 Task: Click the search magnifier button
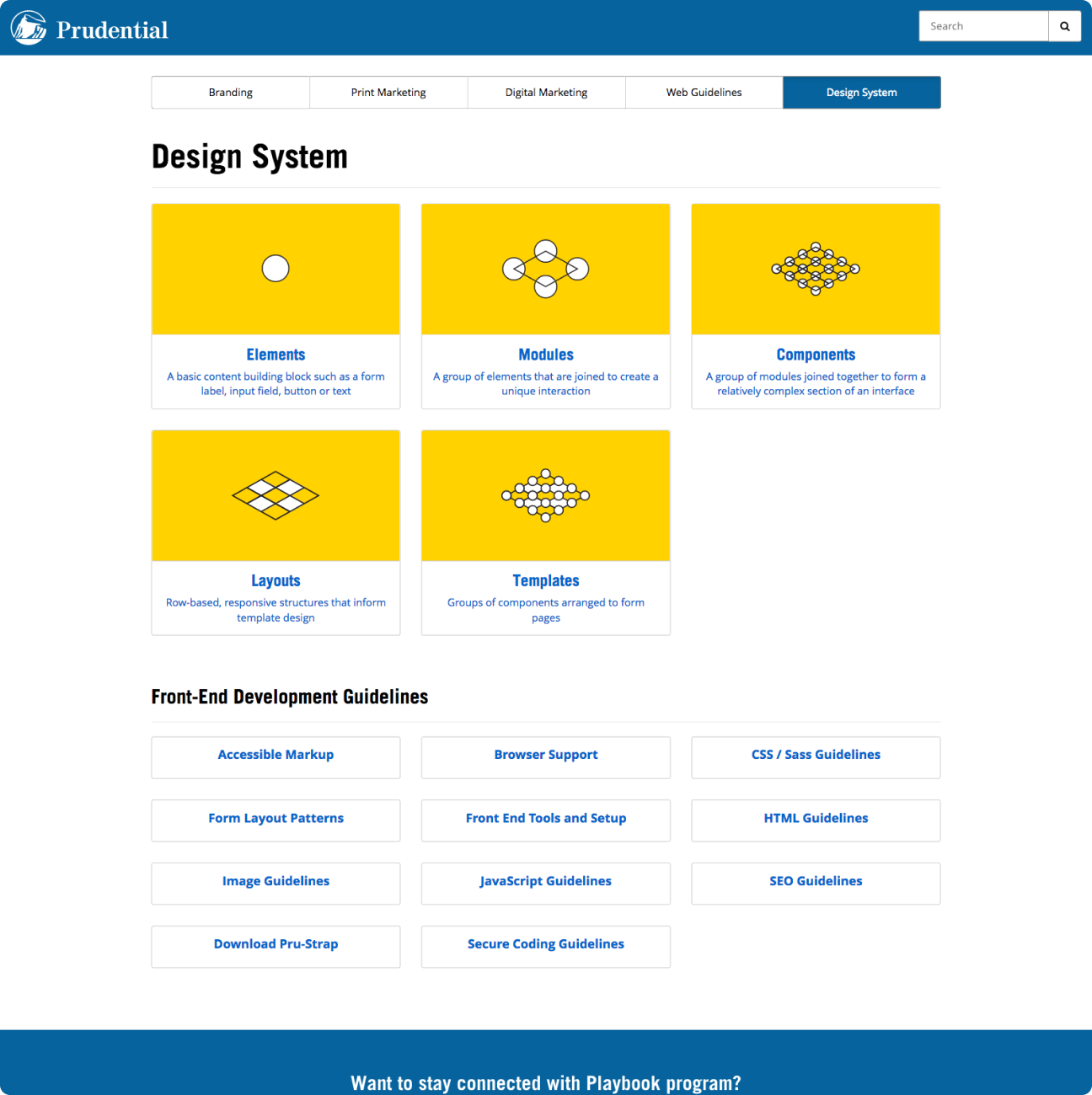(1065, 26)
